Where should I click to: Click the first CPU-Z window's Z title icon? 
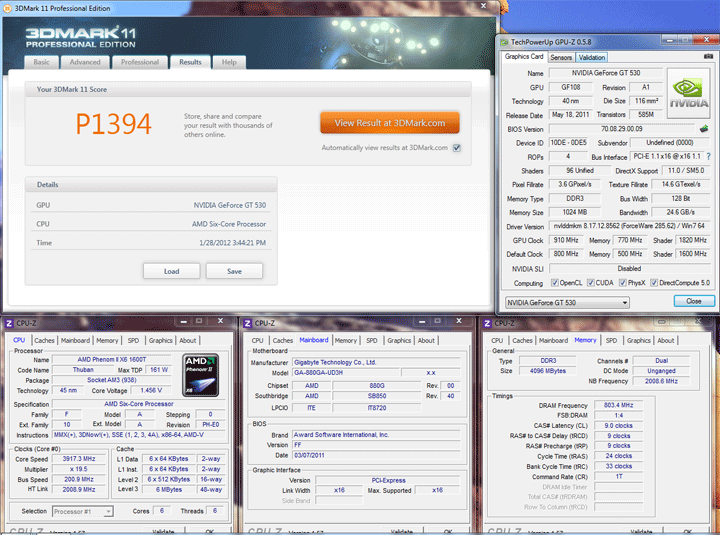click(9, 323)
